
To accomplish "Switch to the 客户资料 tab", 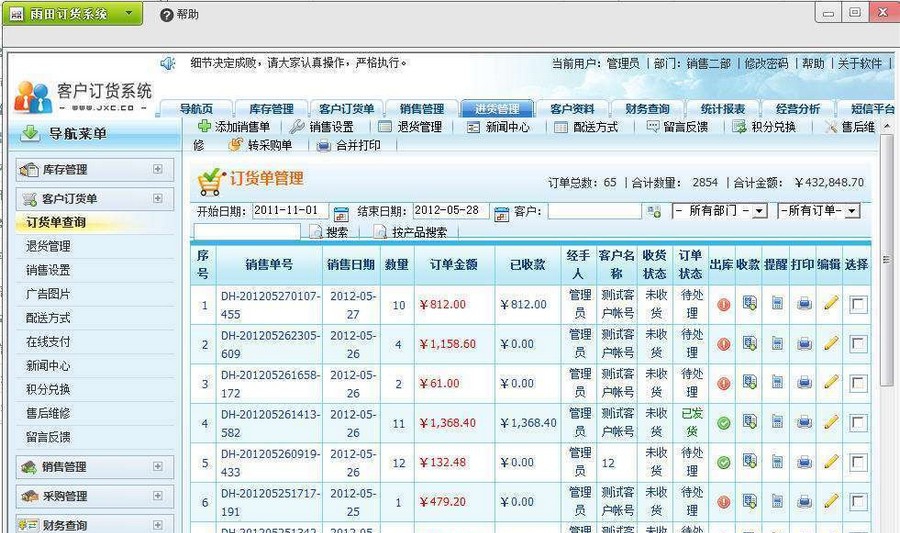I will [572, 108].
